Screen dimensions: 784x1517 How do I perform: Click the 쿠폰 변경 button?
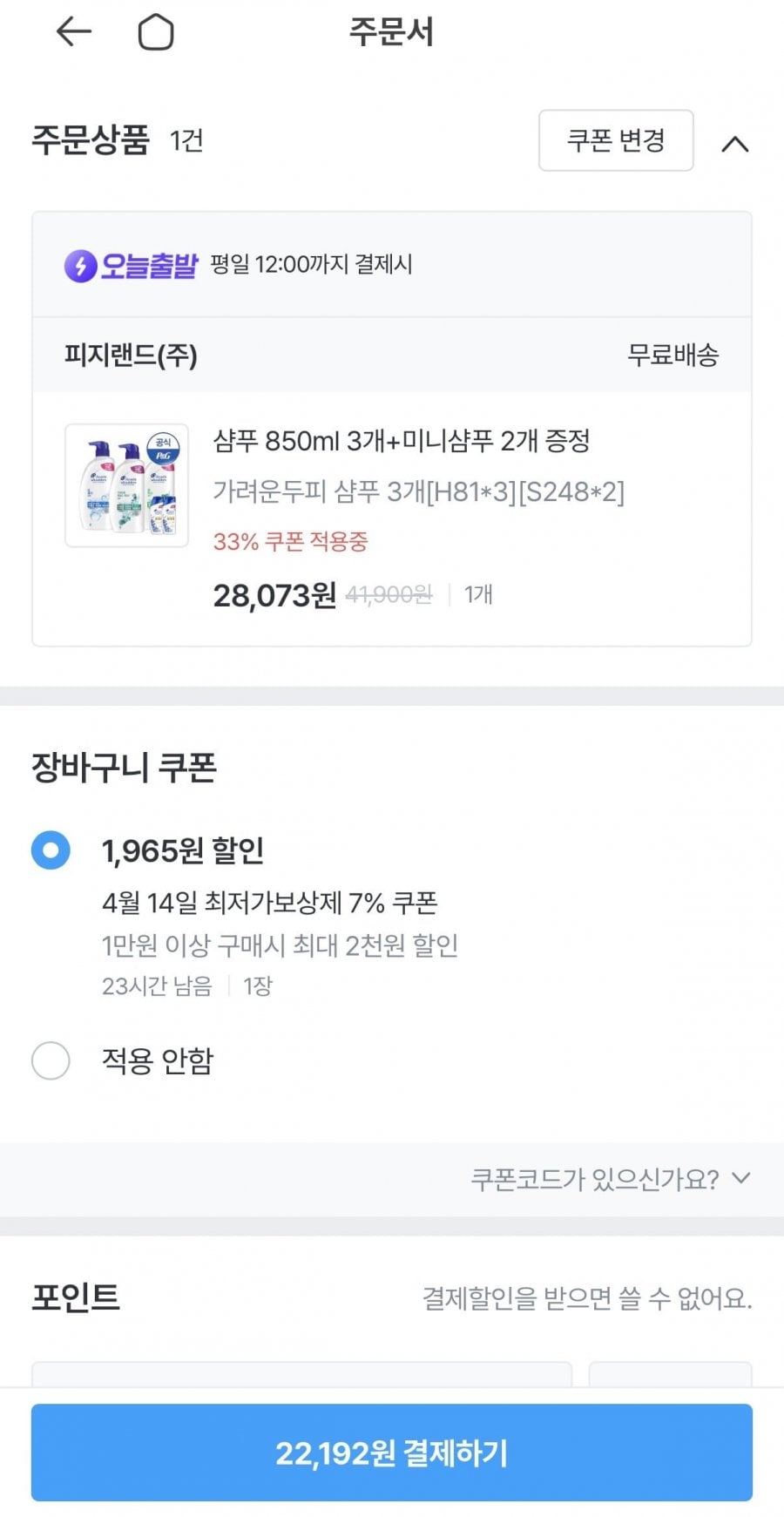coord(616,140)
